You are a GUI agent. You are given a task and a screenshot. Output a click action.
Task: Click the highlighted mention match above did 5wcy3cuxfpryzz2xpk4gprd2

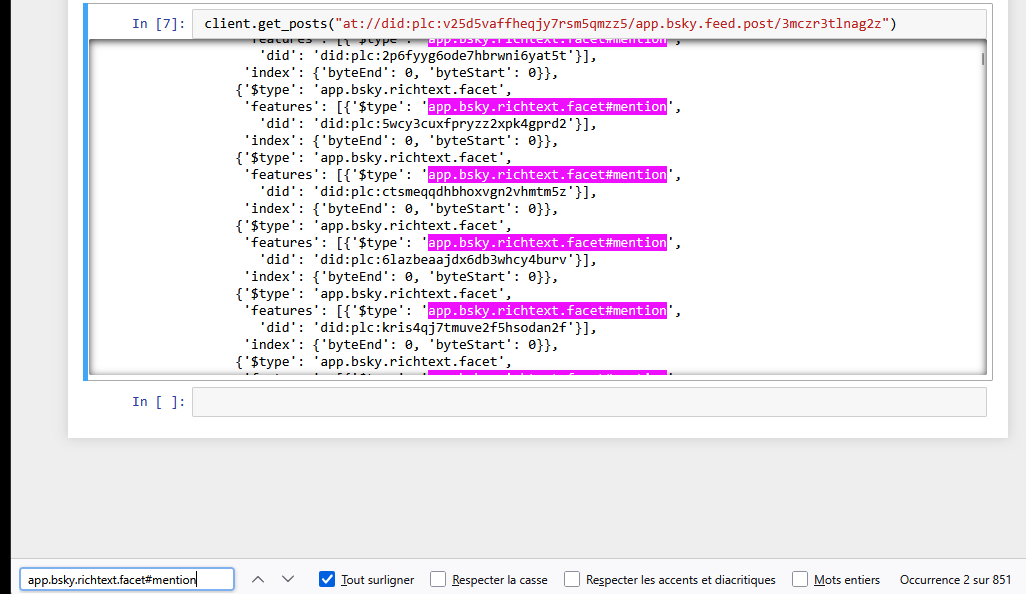[x=547, y=106]
